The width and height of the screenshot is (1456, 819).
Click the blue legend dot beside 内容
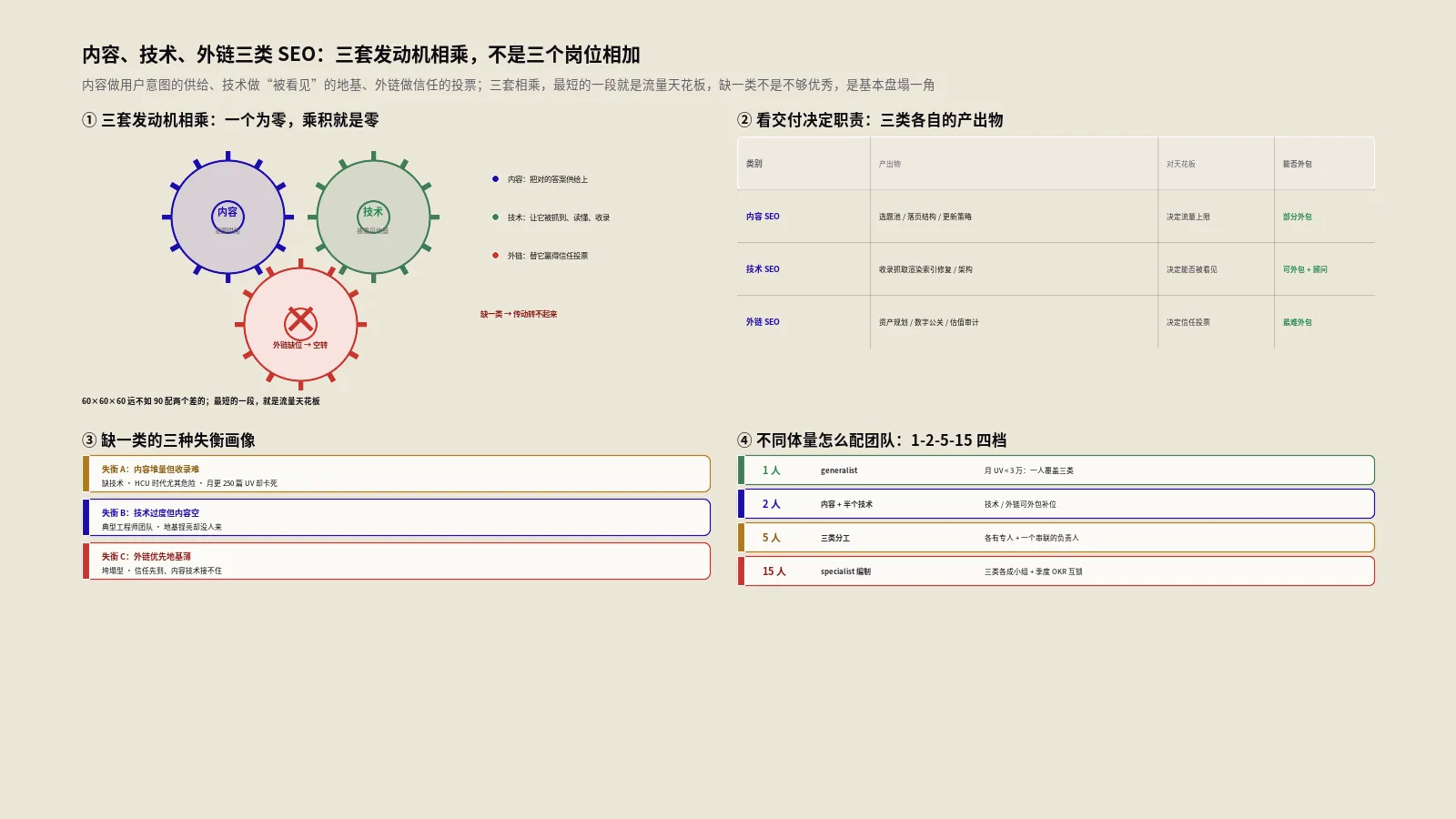point(495,179)
